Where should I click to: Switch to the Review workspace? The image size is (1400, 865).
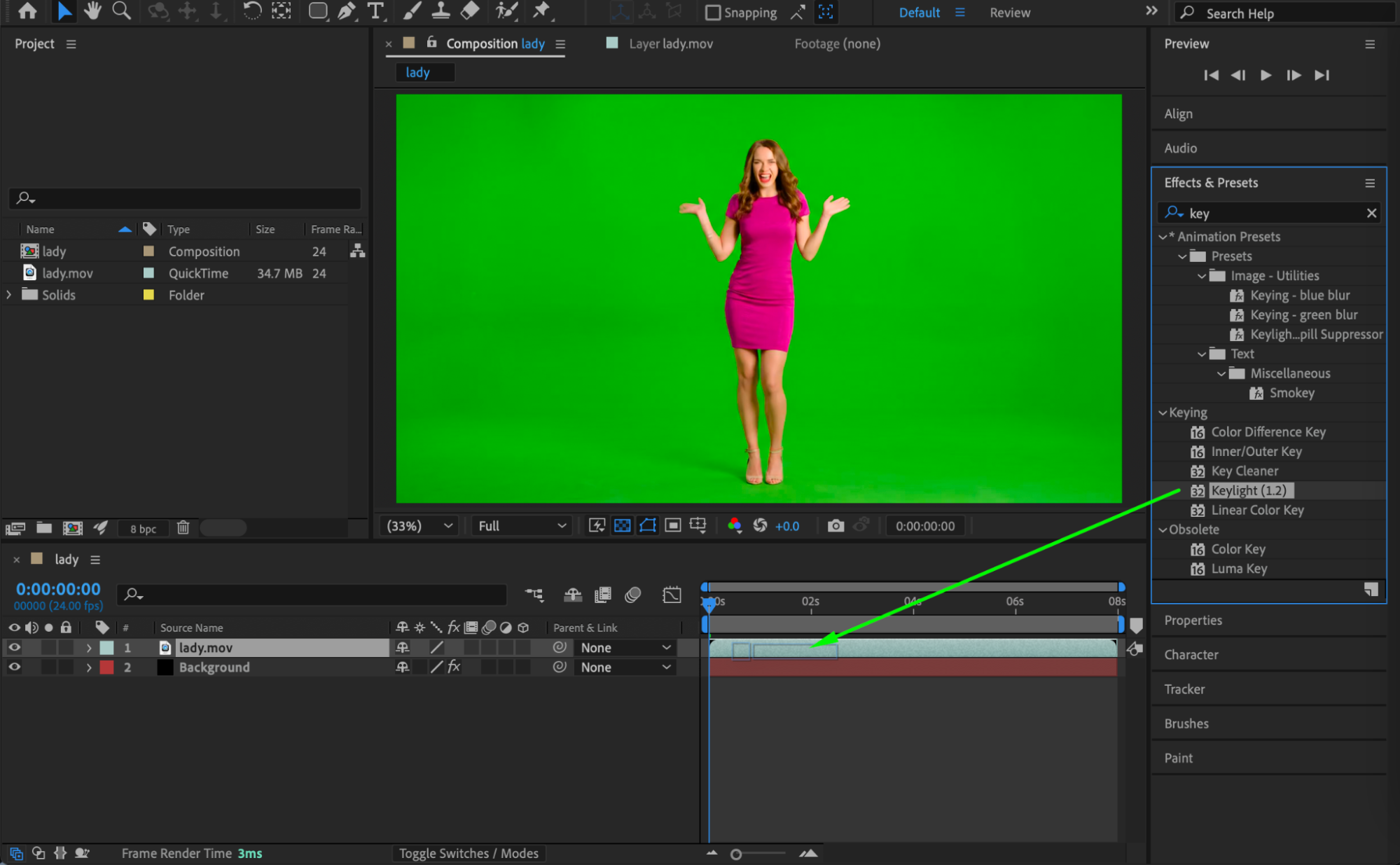pyautogui.click(x=1009, y=12)
